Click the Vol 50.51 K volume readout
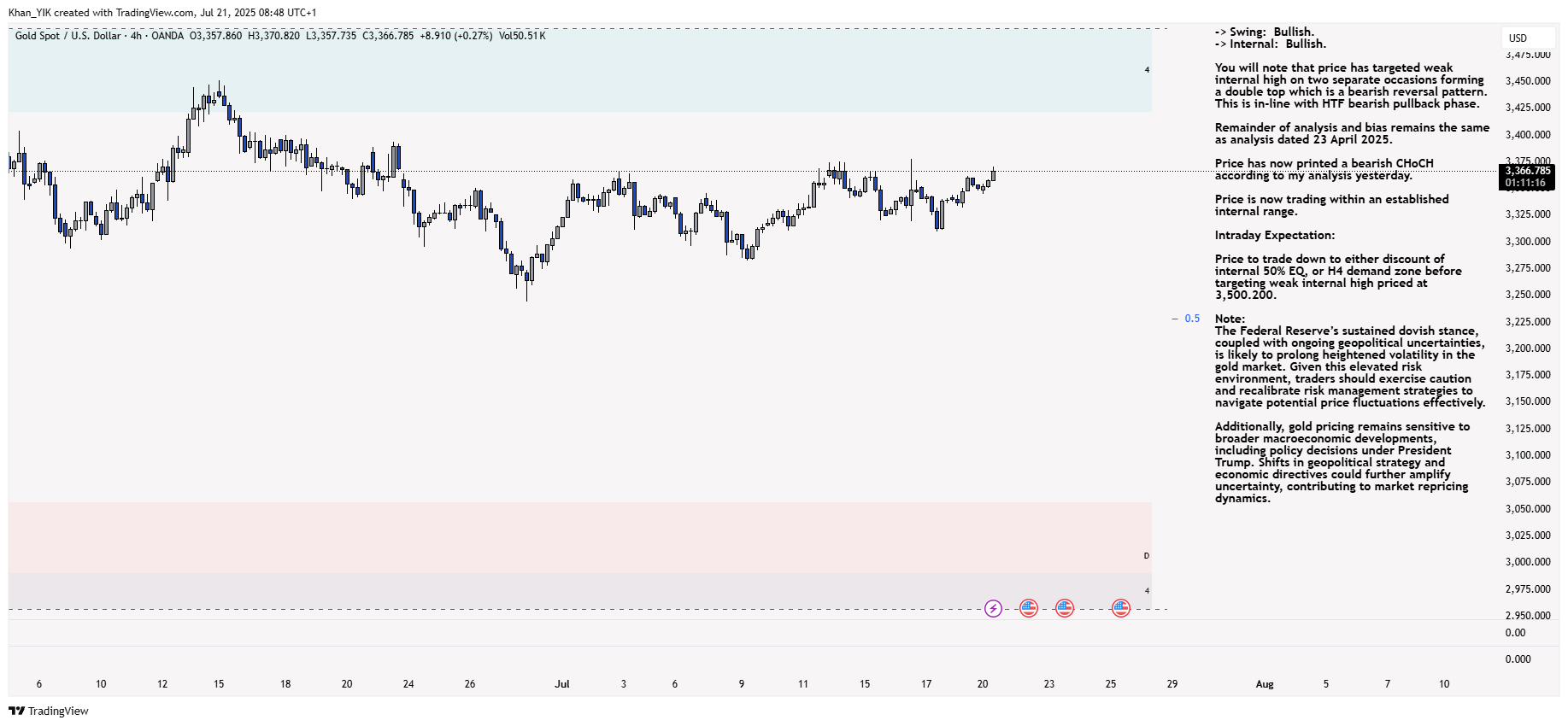The height and width of the screenshot is (726, 1568). coord(522,36)
